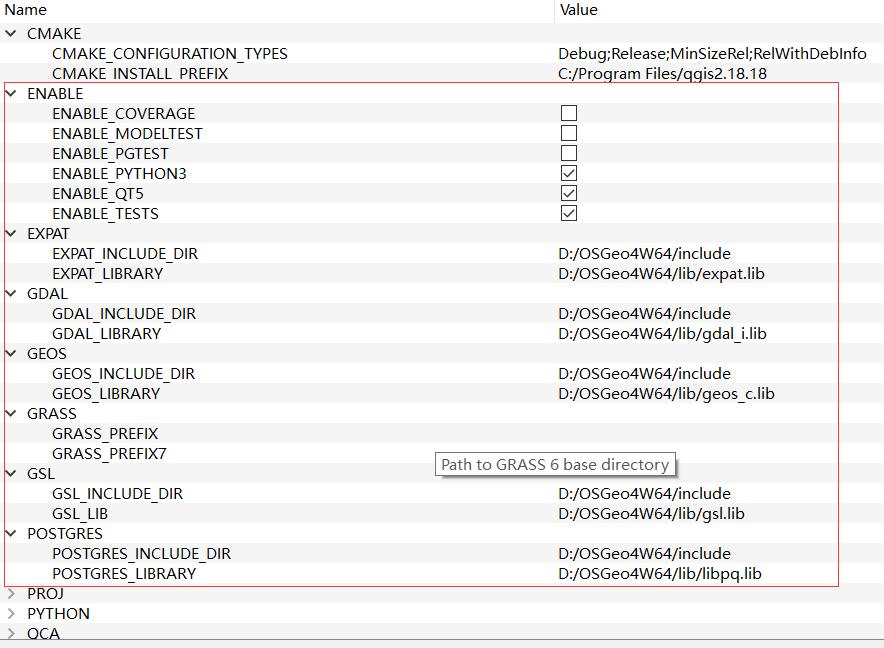Select the GDAL_INCLUDE_DIR entry name
This screenshot has width=884, height=648.
click(124, 314)
